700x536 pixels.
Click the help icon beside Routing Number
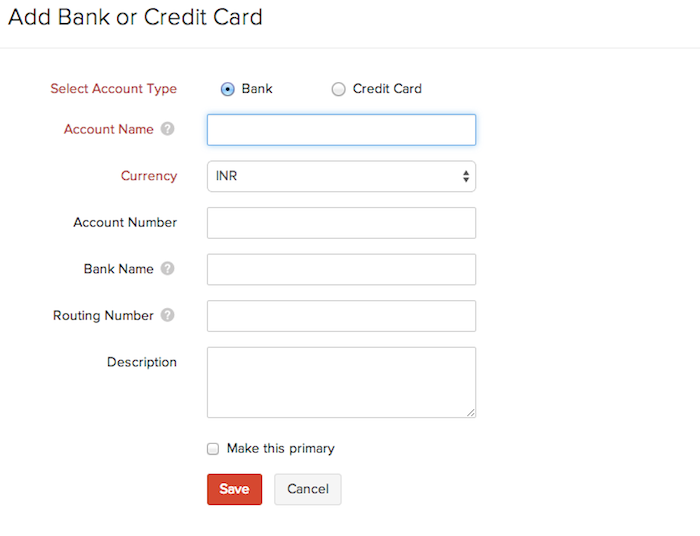pos(167,315)
